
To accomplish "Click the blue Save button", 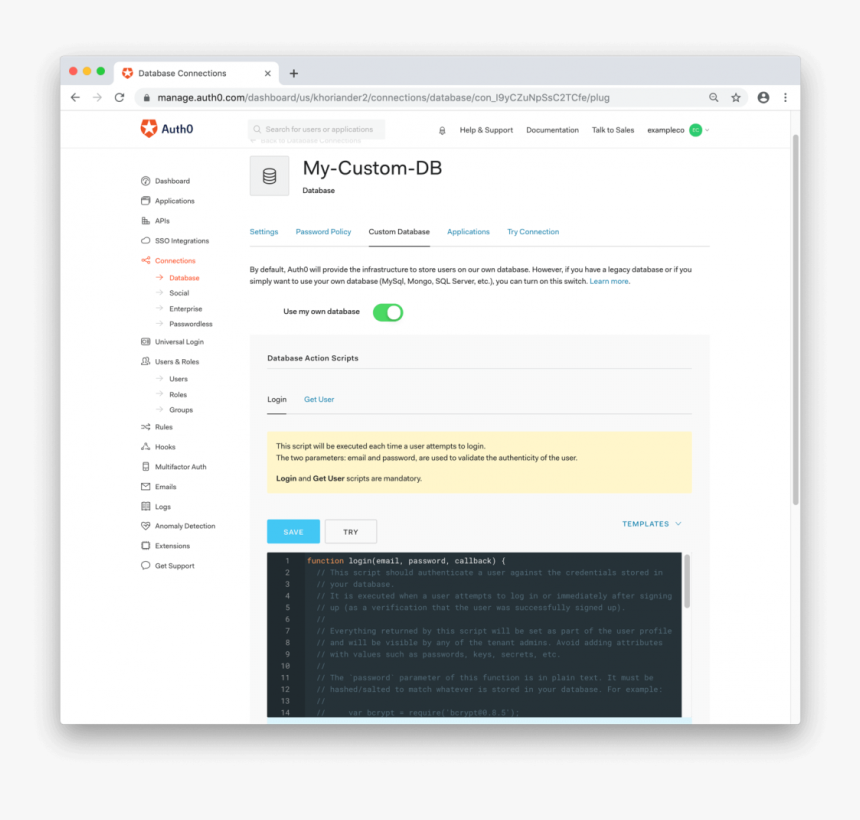I will (x=293, y=531).
